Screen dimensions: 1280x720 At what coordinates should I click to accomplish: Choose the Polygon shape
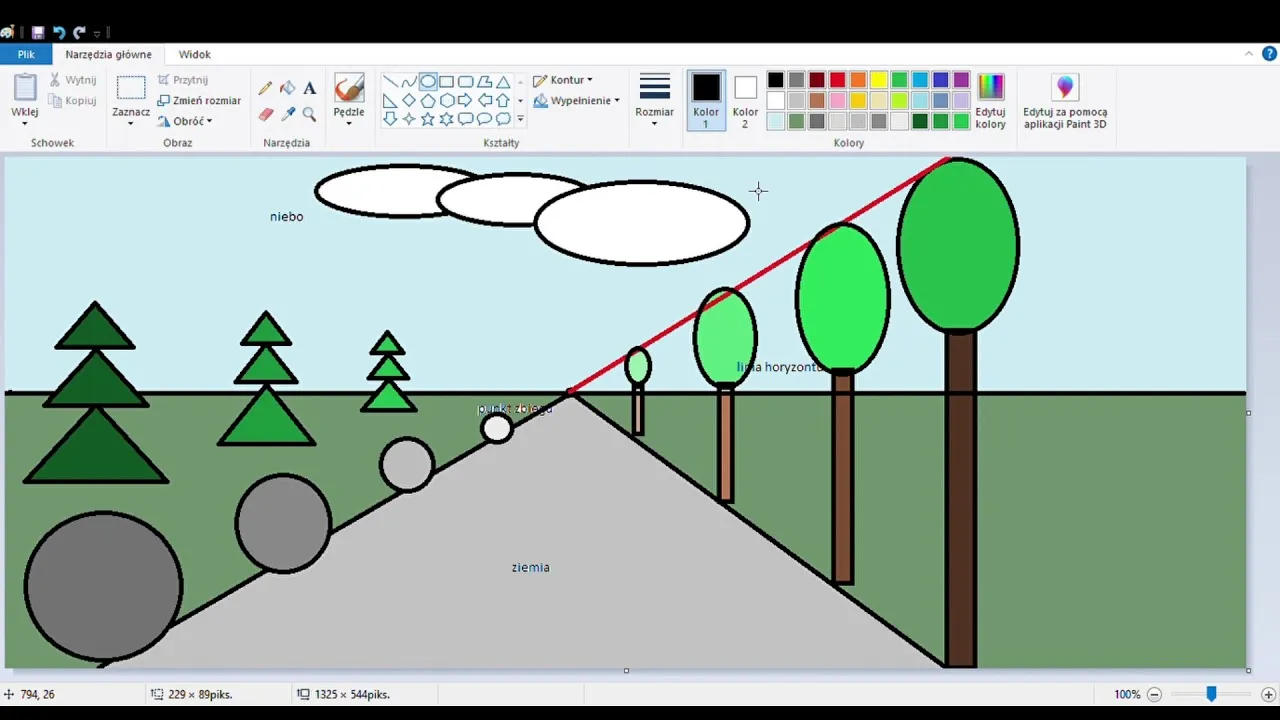coord(485,82)
